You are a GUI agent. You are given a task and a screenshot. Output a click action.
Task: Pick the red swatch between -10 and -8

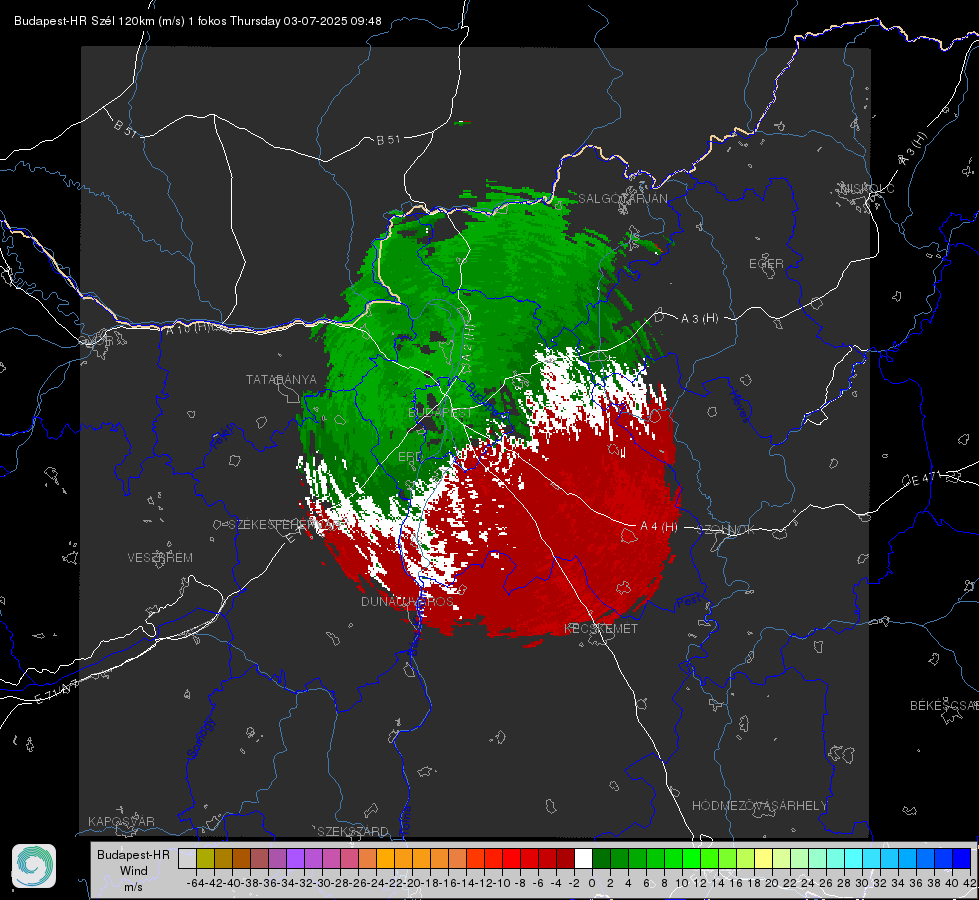click(x=511, y=858)
